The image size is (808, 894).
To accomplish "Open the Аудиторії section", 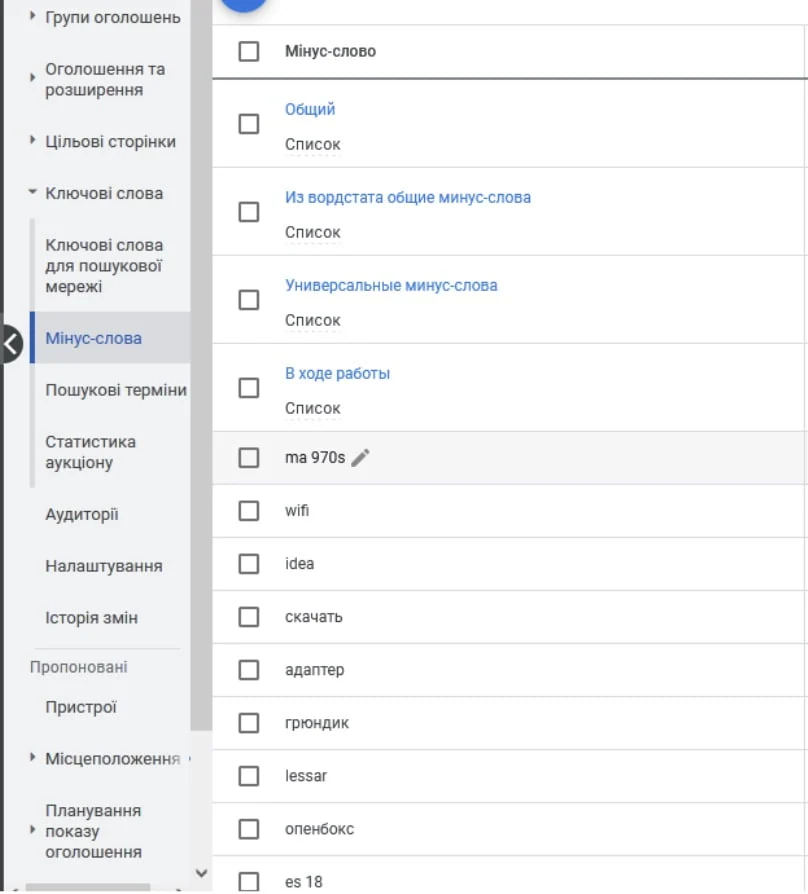I will click(82, 514).
